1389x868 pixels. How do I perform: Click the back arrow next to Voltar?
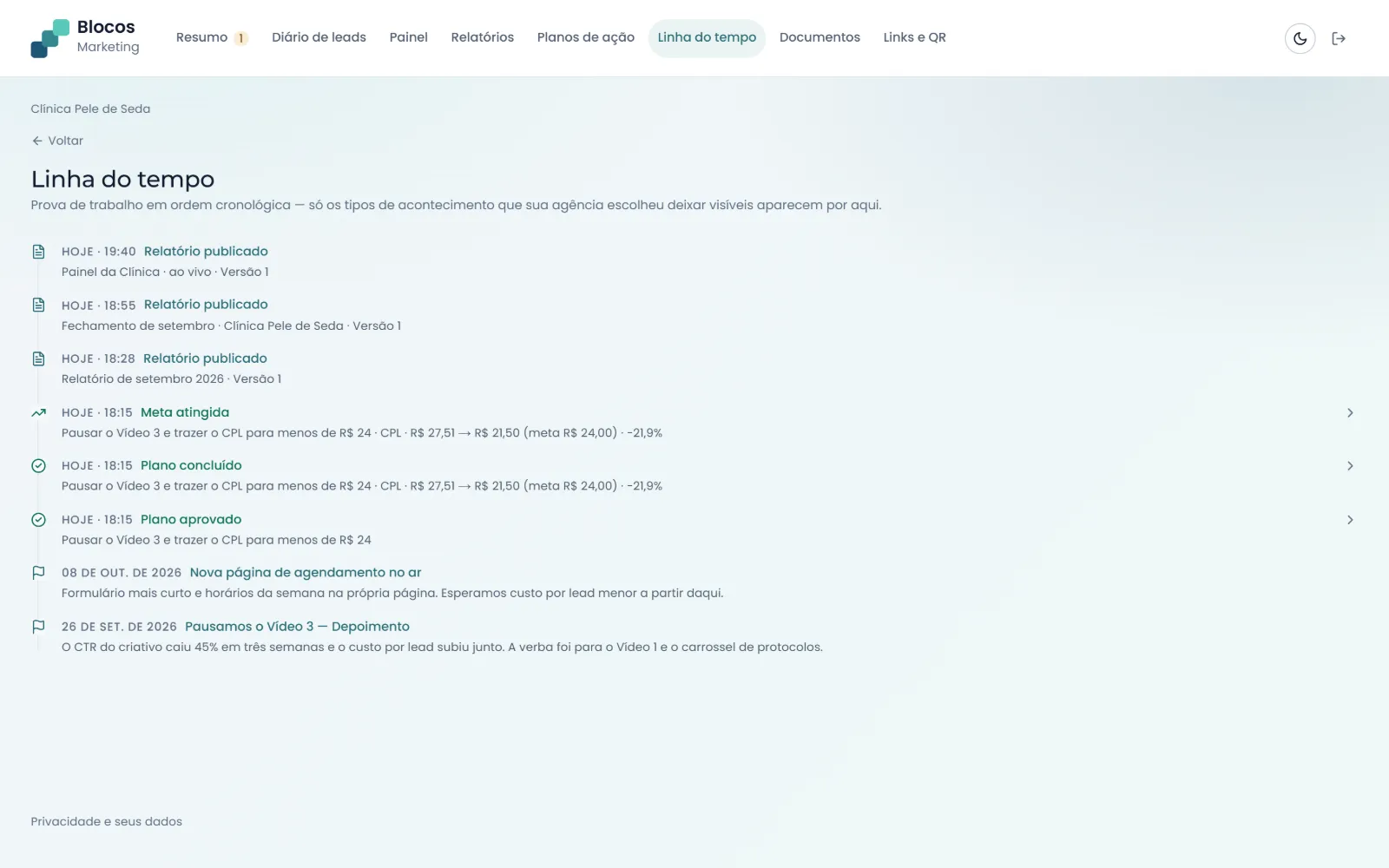(x=37, y=141)
